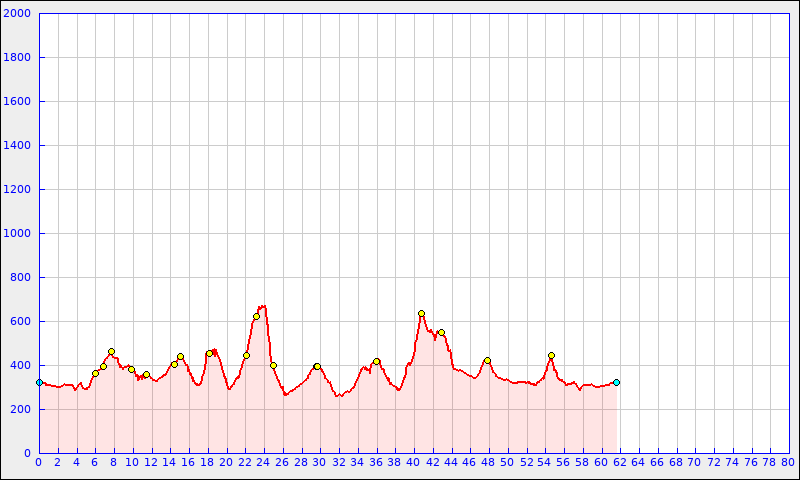Click the cyan finish marker near km 62

pos(616,382)
